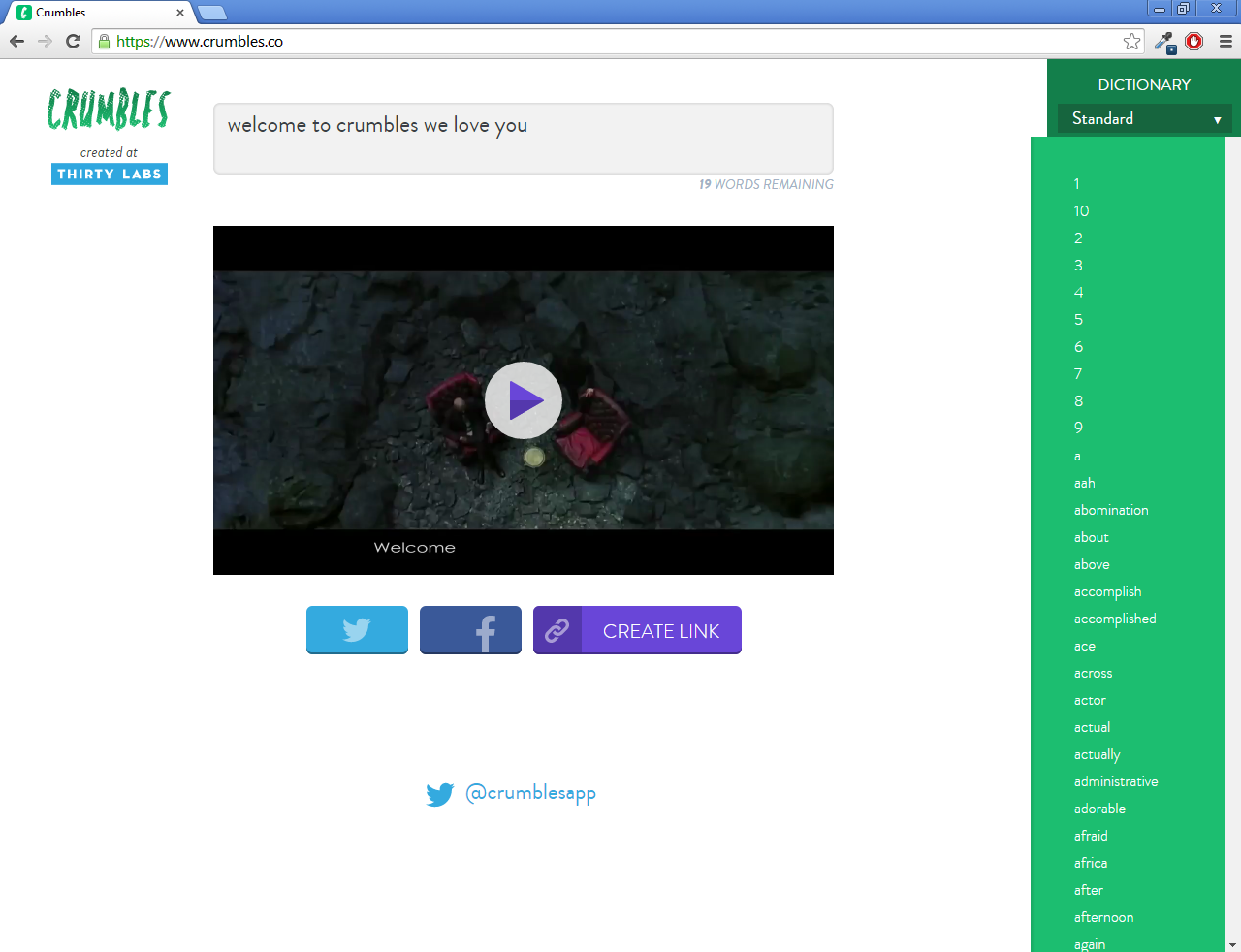The height and width of the screenshot is (952, 1241).
Task: Click the Twitter bird next to @crumblesapp
Action: point(440,794)
